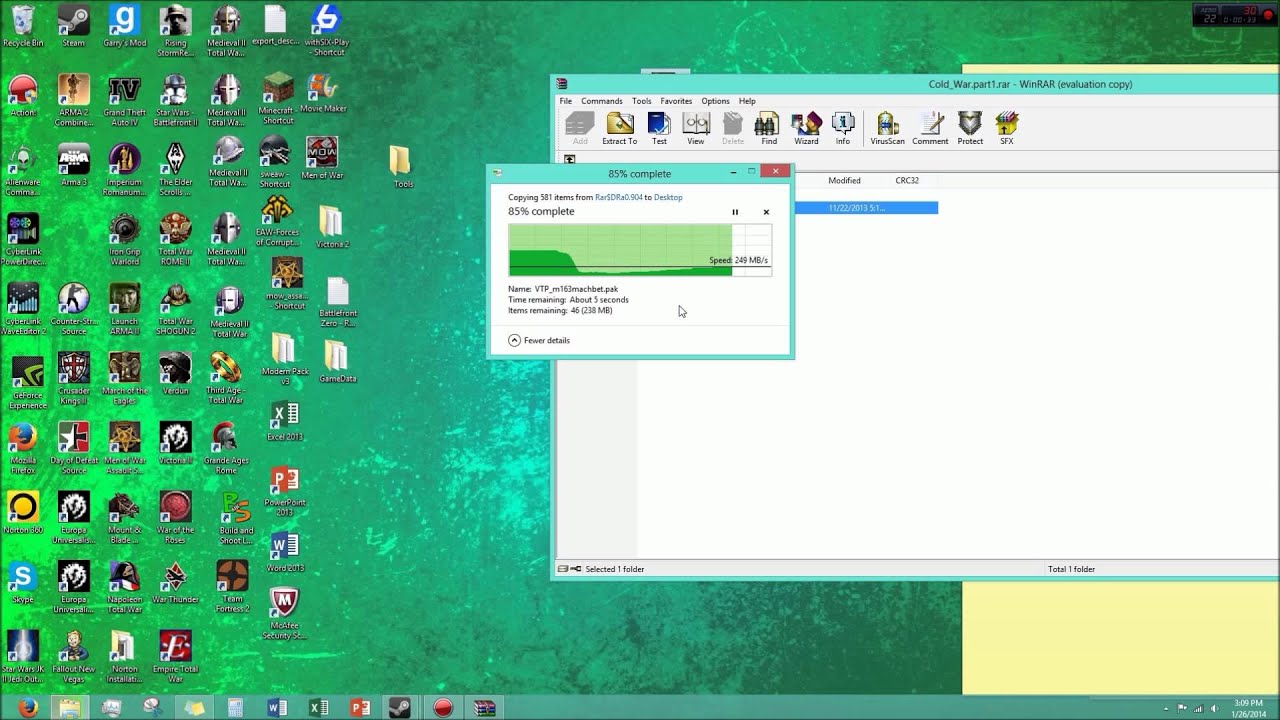The width and height of the screenshot is (1280, 720).
Task: Cancel the copy with the X button
Action: coord(766,212)
